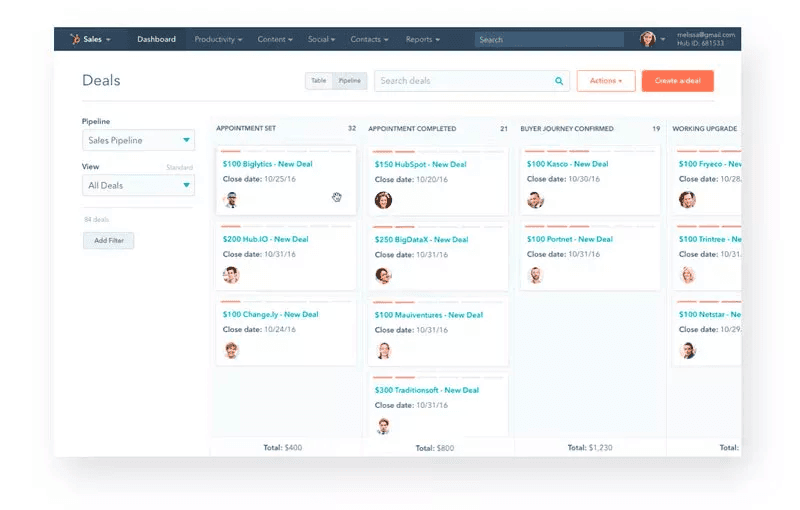Click owner avatar on Traditionsoft deal card
This screenshot has width=800, height=510.
[x=383, y=426]
